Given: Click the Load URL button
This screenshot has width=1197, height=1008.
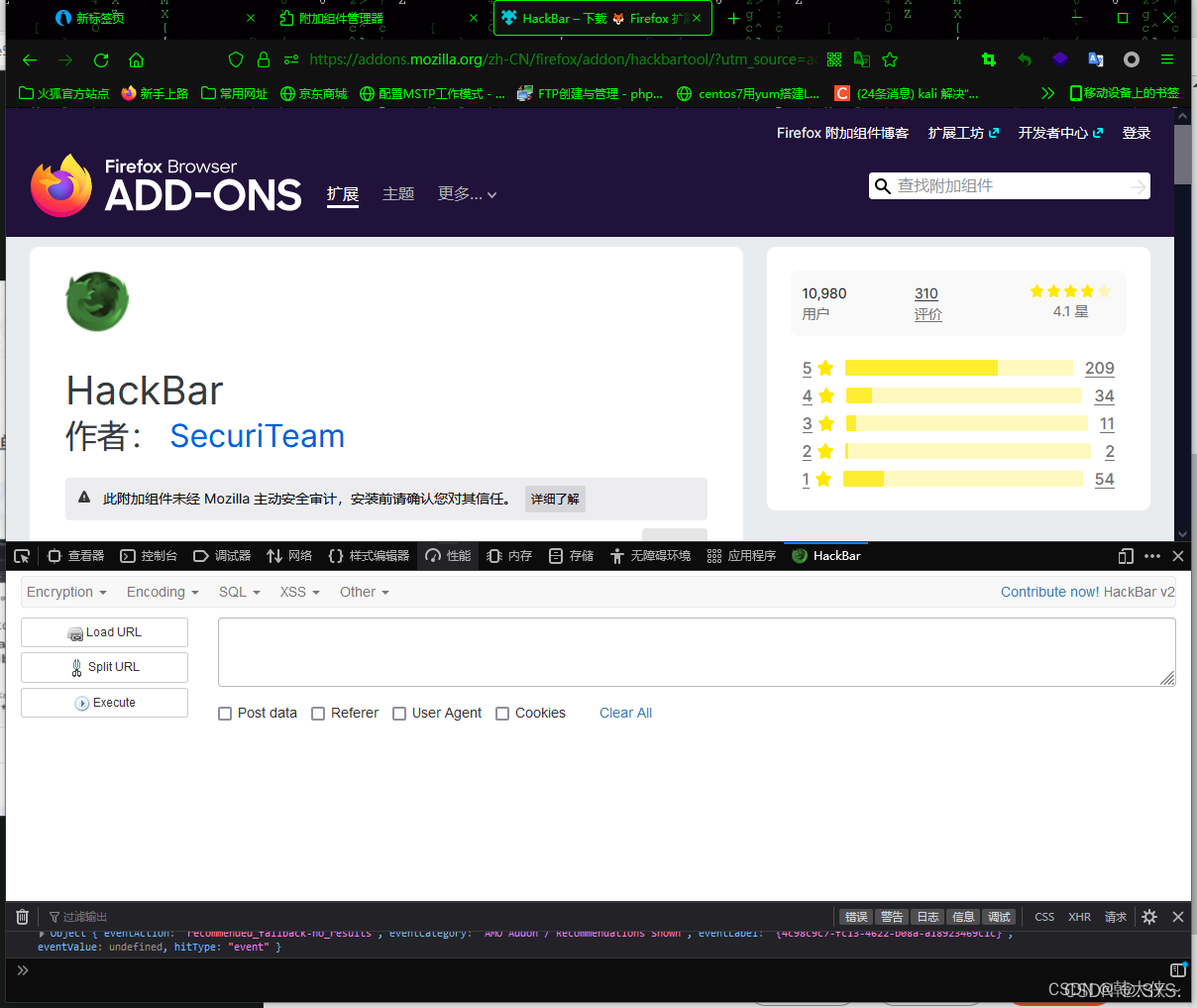Looking at the screenshot, I should (x=104, y=632).
